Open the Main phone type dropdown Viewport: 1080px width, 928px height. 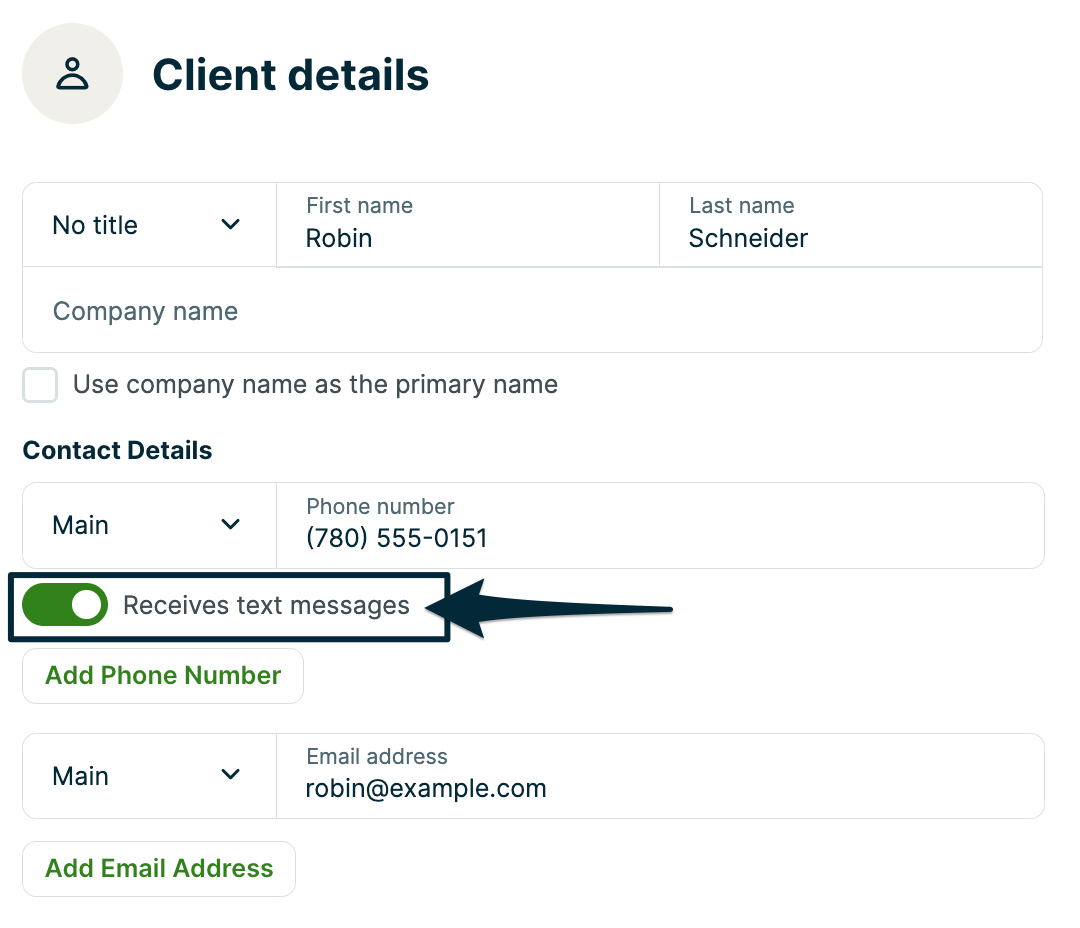[148, 525]
